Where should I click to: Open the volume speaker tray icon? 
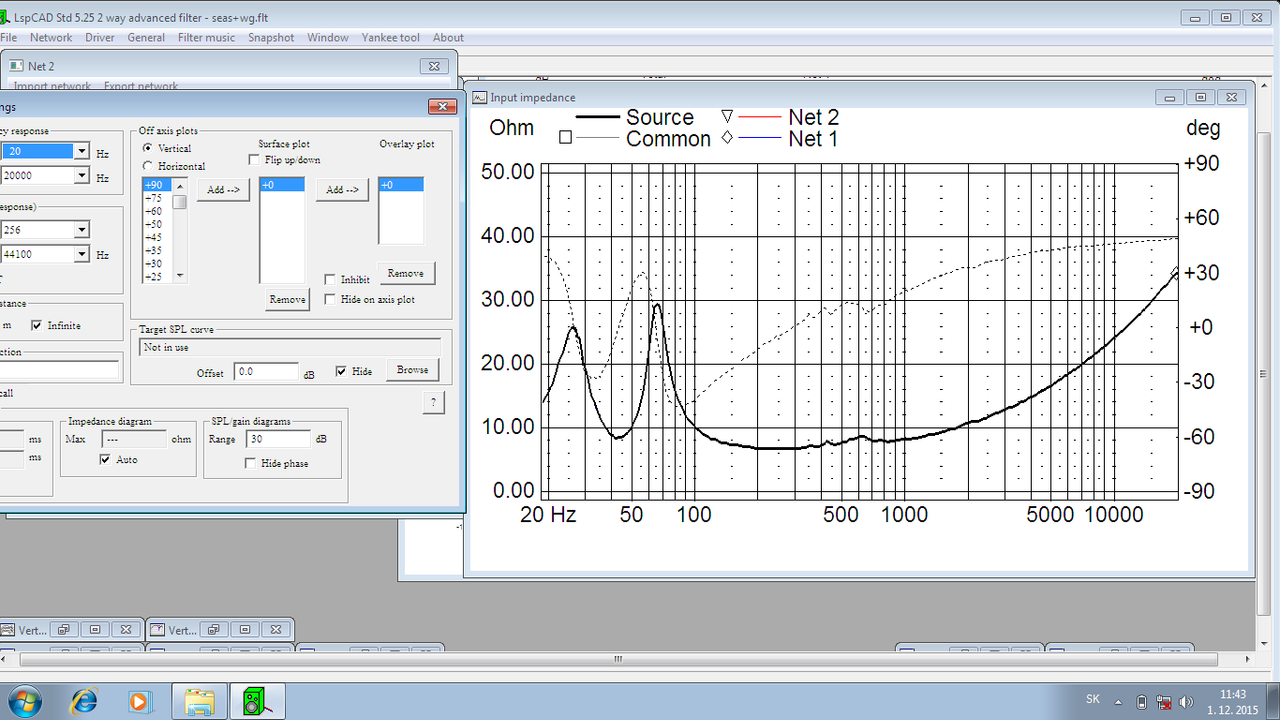1187,702
